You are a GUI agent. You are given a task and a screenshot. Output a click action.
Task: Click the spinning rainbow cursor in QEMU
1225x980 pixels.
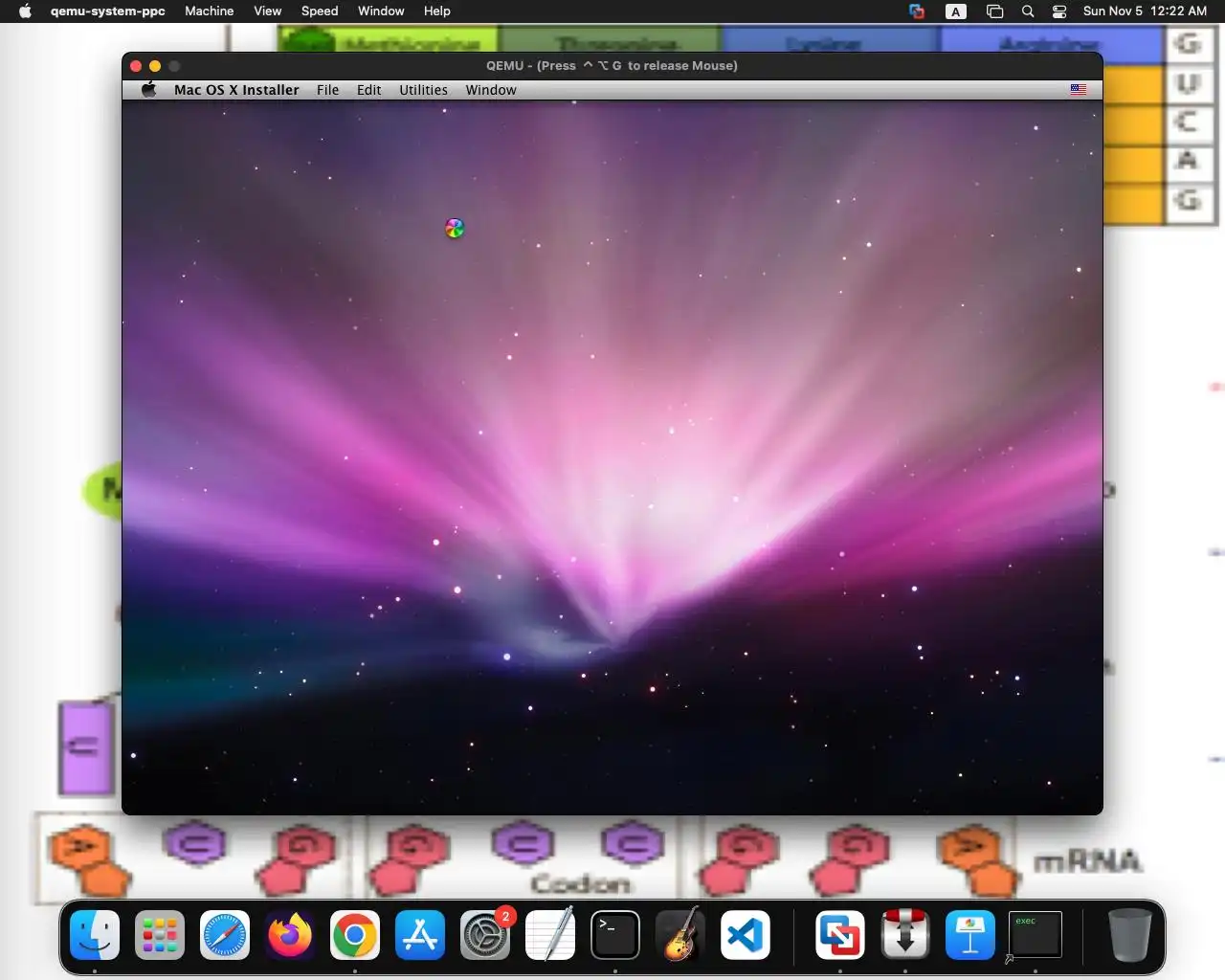(455, 228)
